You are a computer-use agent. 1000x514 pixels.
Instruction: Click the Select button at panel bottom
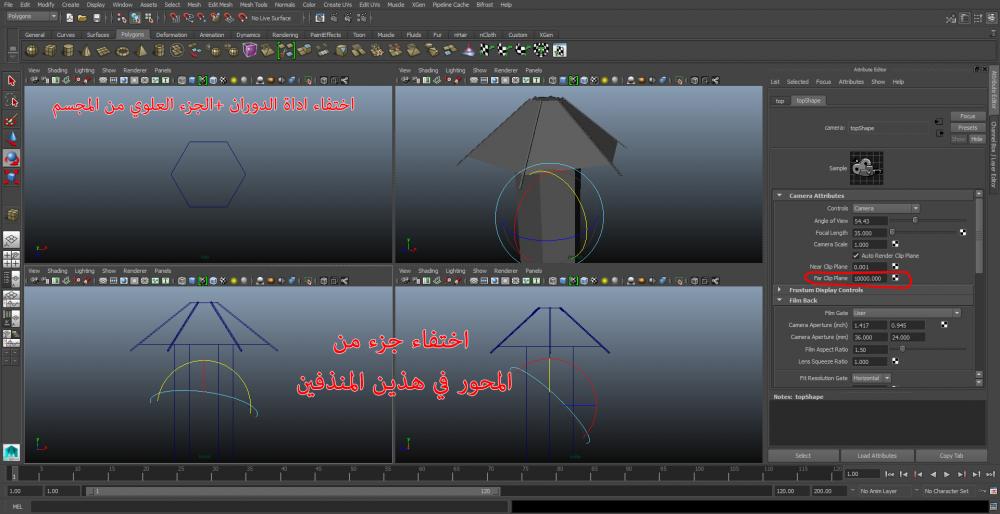(803, 456)
